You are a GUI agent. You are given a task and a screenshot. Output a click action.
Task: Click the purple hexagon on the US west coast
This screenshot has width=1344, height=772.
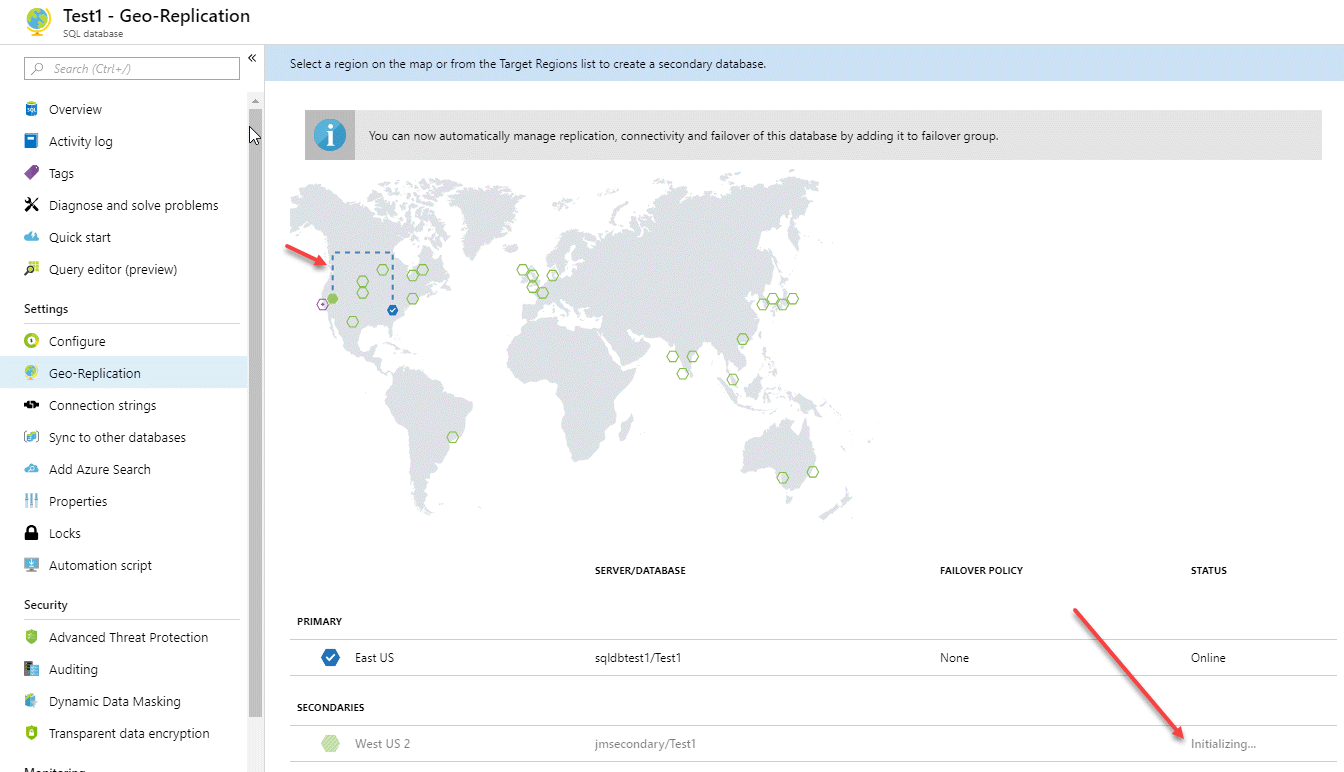[322, 305]
